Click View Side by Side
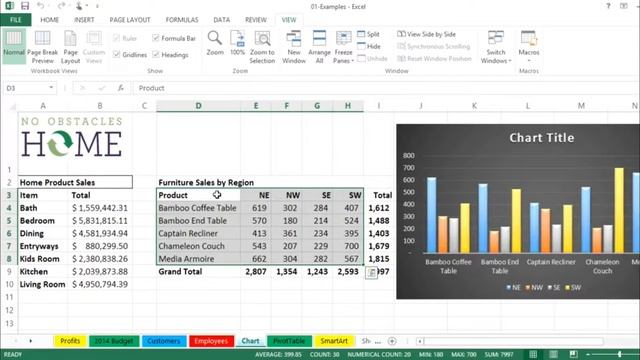Viewport: 640px width, 360px height. 427,34
